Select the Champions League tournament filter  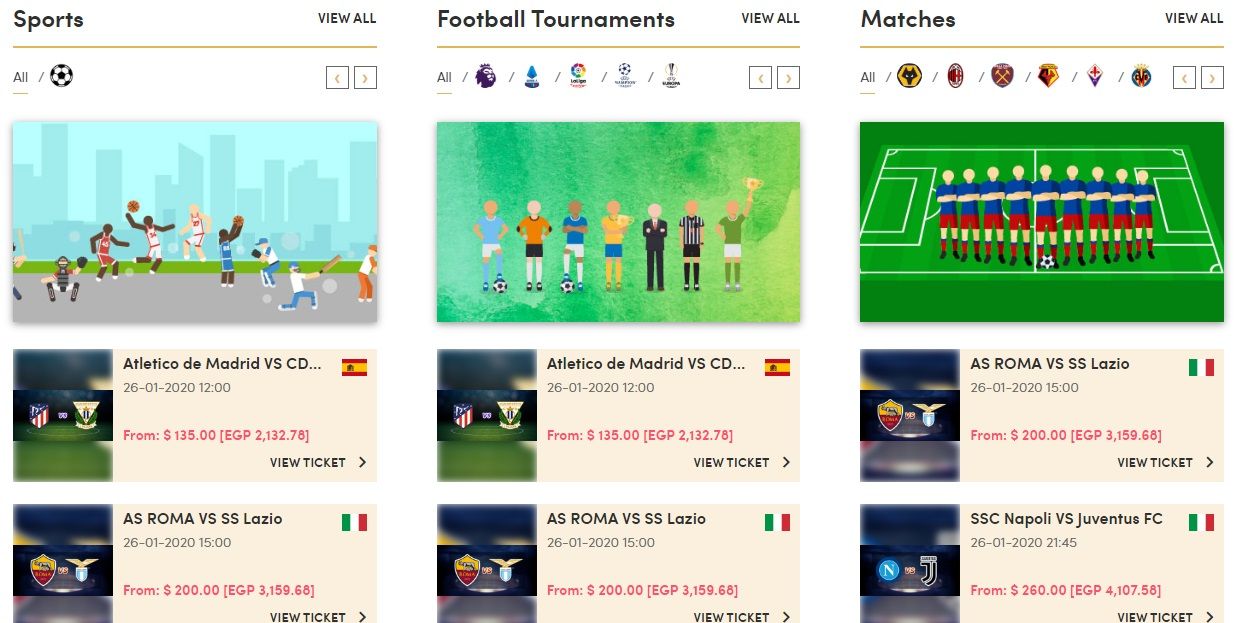tap(626, 76)
